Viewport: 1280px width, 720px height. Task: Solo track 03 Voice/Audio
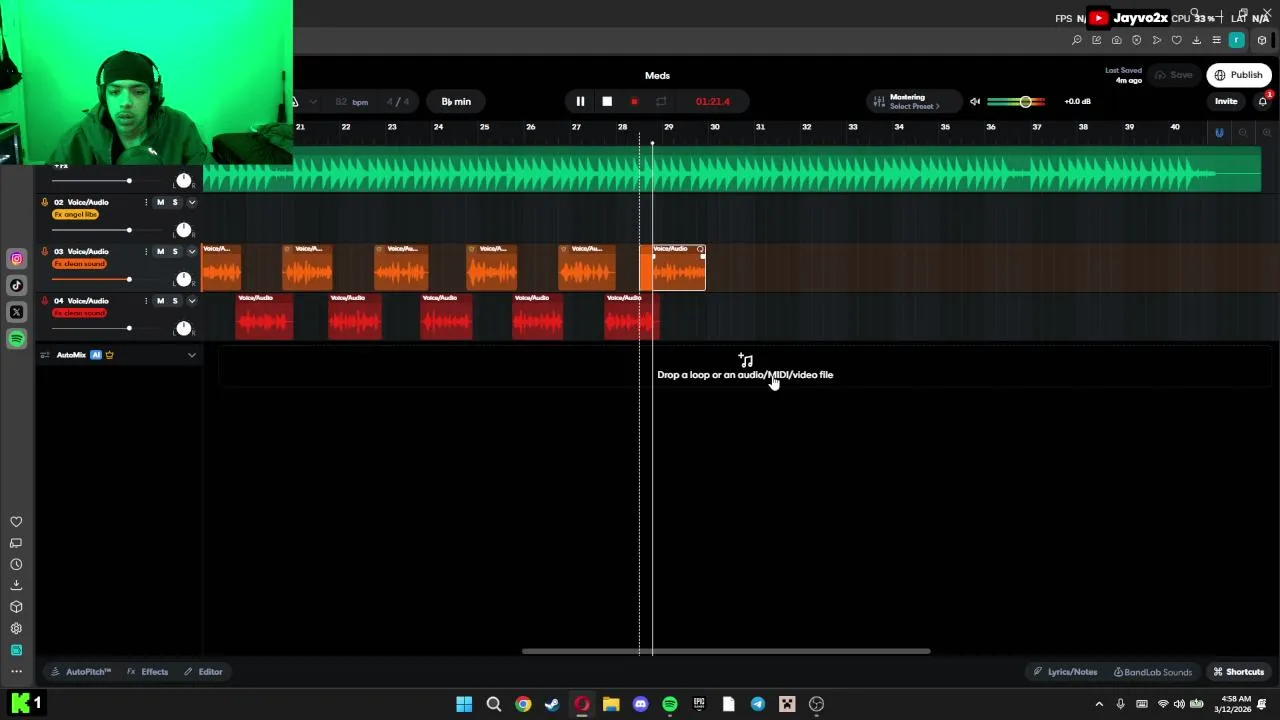click(x=175, y=251)
